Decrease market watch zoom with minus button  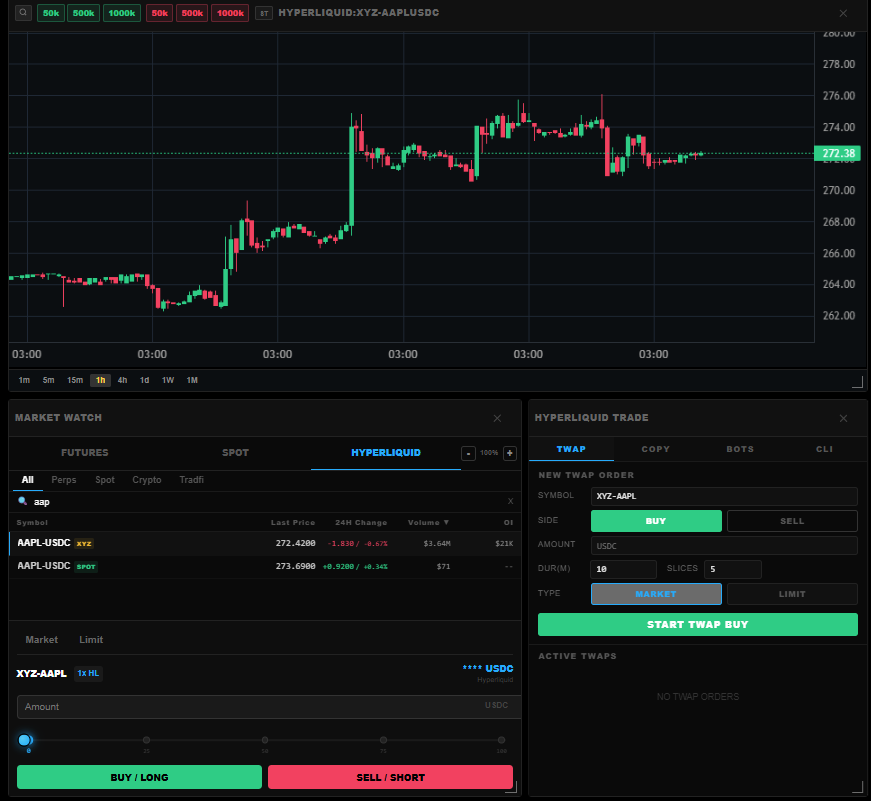pyautogui.click(x=468, y=453)
